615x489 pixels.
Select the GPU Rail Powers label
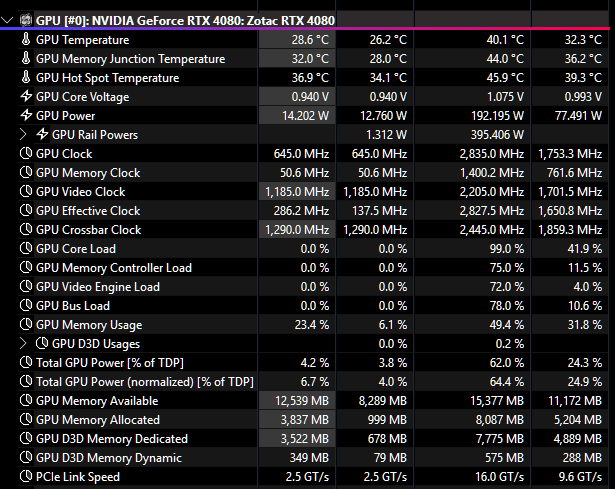(95, 135)
